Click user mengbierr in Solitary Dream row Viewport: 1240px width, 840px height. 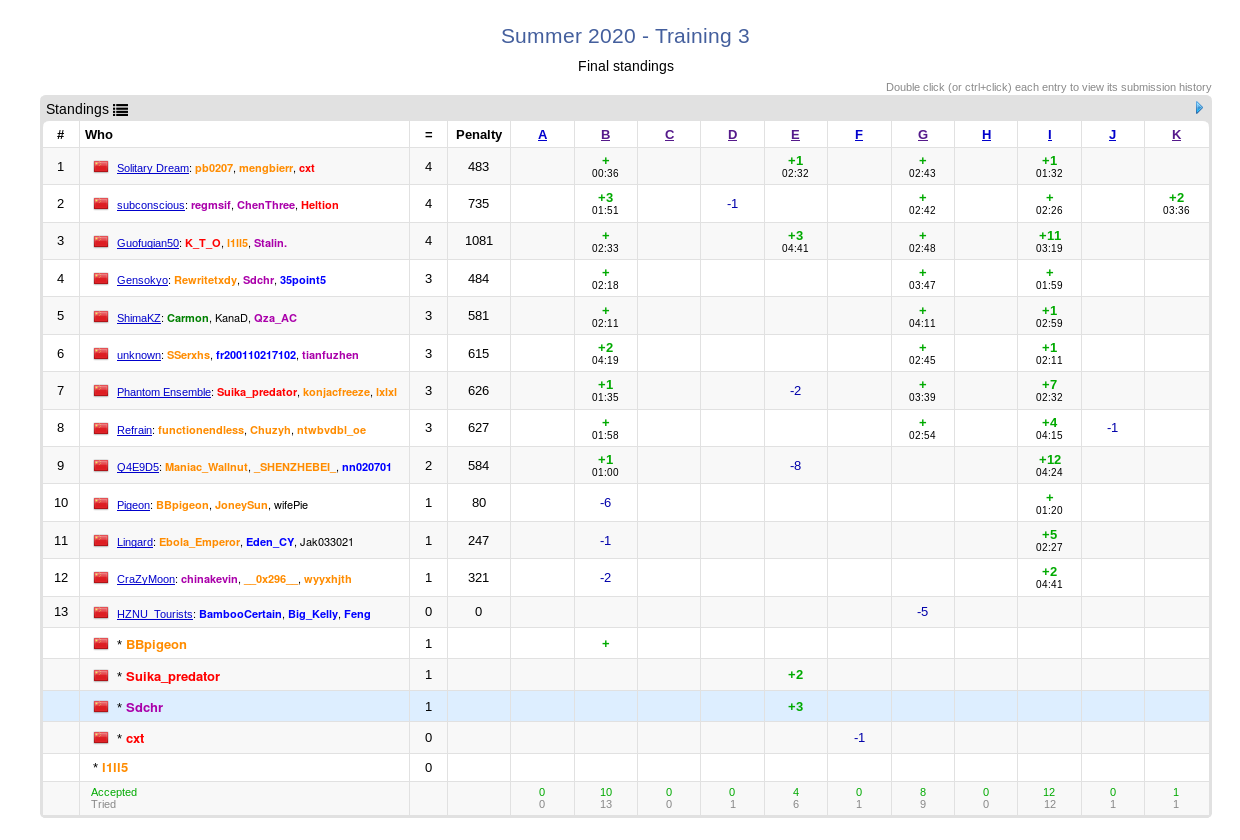(265, 168)
